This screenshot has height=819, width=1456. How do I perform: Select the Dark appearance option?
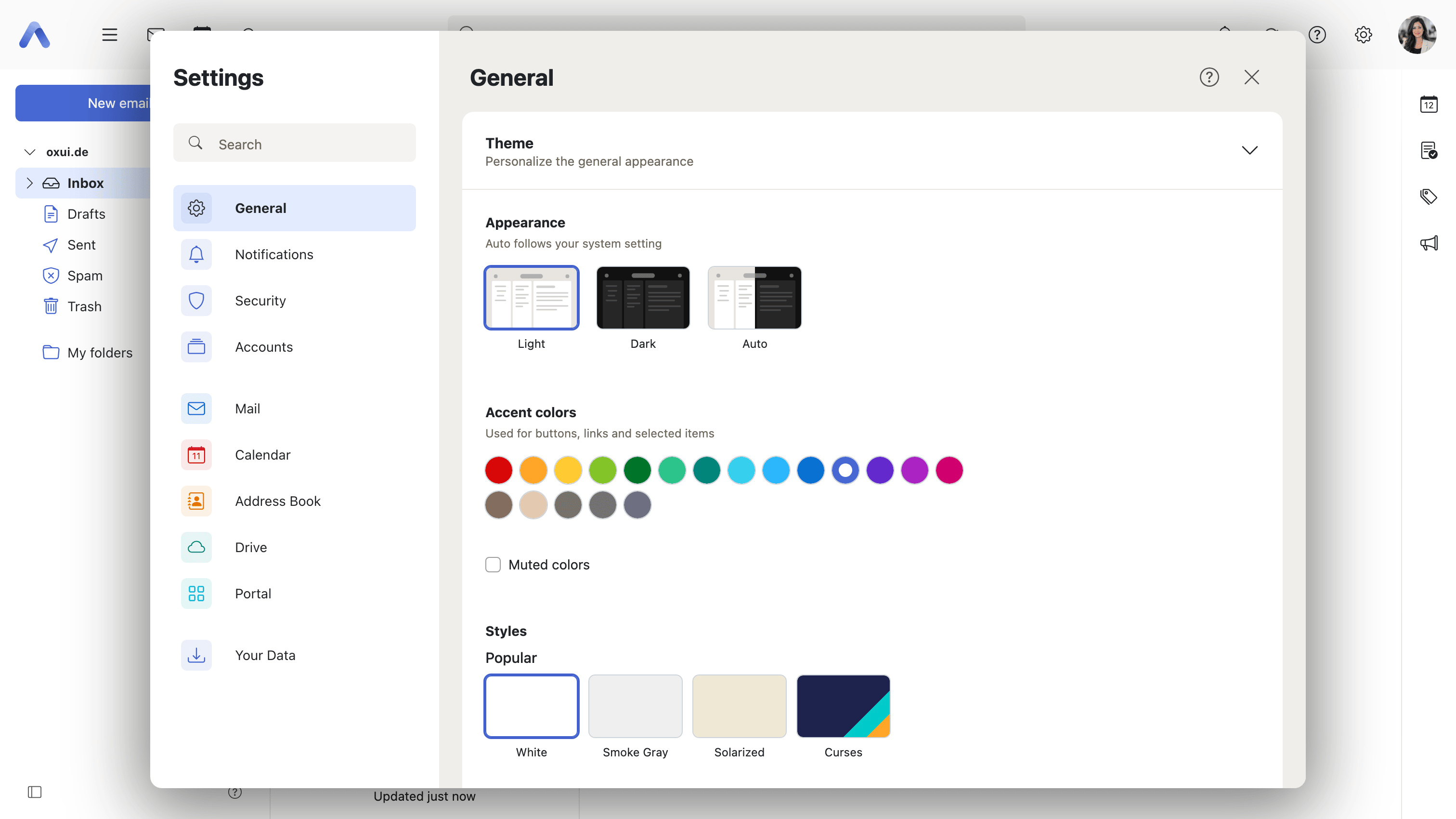coord(643,298)
